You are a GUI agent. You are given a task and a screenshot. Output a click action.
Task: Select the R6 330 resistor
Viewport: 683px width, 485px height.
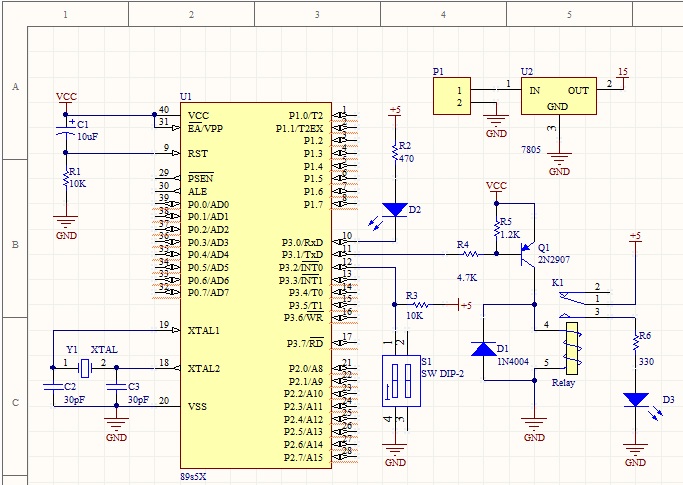pyautogui.click(x=635, y=341)
